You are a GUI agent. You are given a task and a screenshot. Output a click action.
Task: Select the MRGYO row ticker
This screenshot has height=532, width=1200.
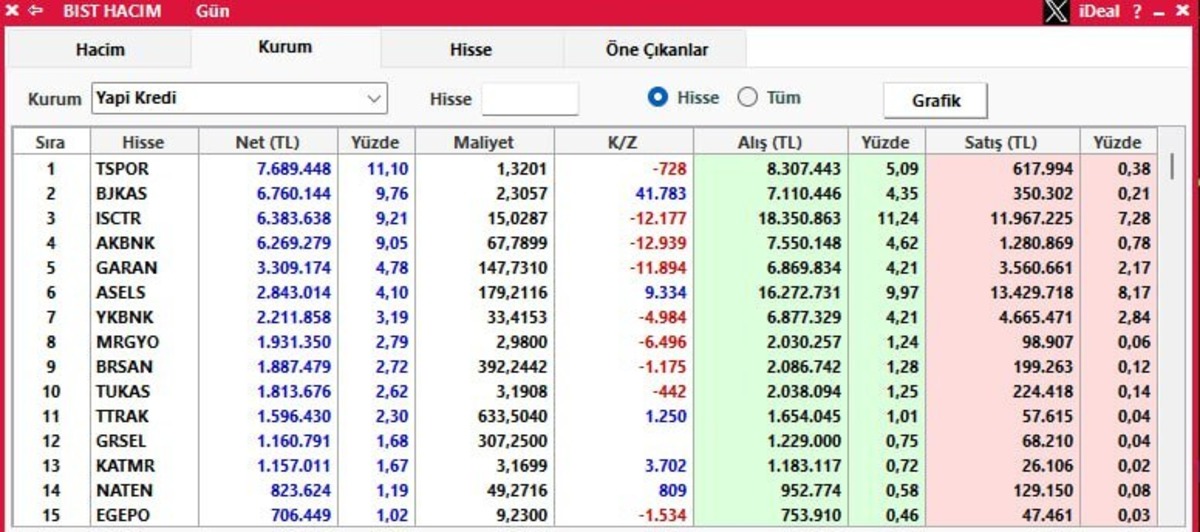pyautogui.click(x=126, y=342)
